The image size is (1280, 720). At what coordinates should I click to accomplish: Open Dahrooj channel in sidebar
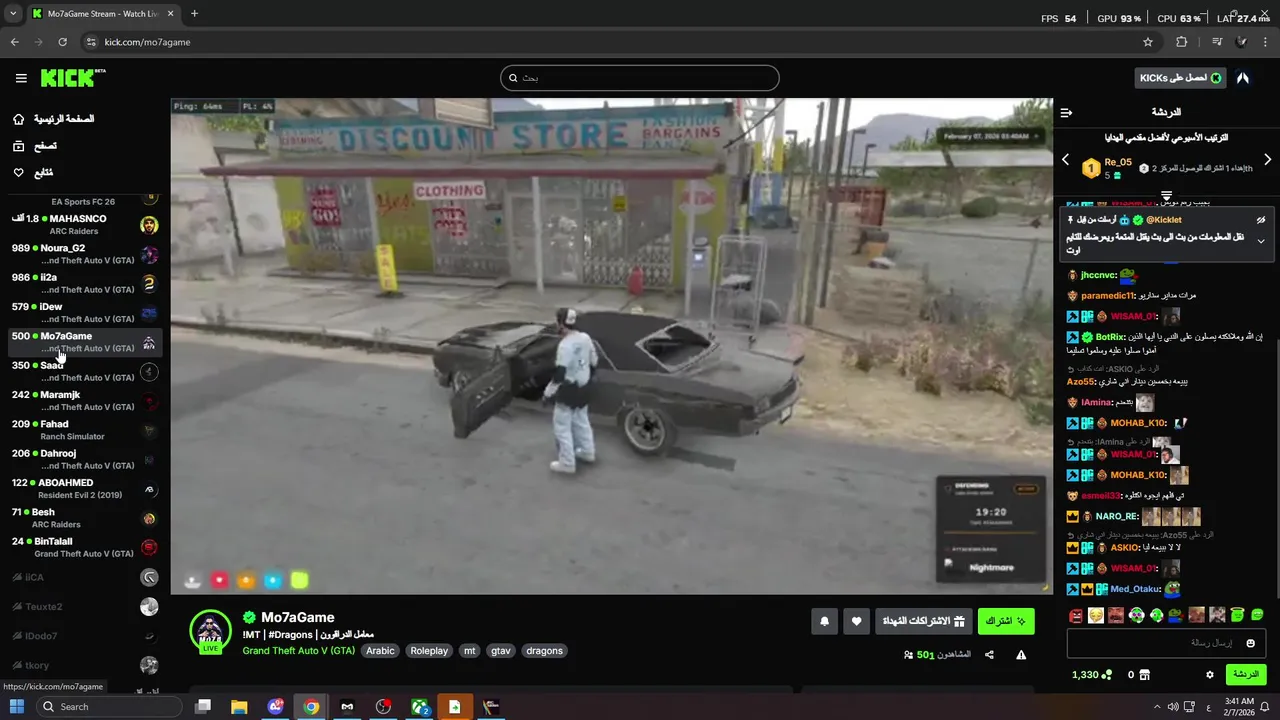coord(85,459)
